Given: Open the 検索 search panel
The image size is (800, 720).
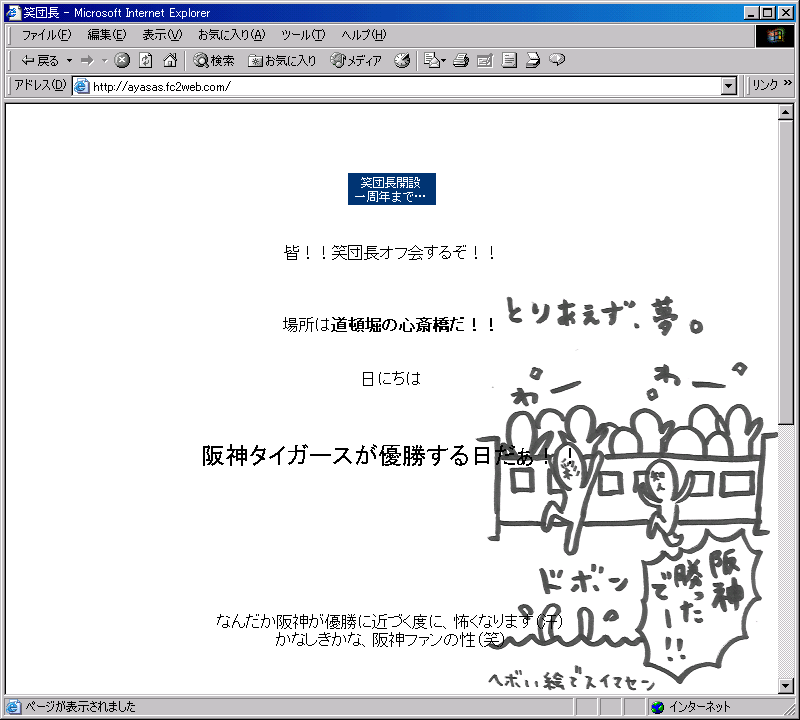Looking at the screenshot, I should tap(214, 61).
